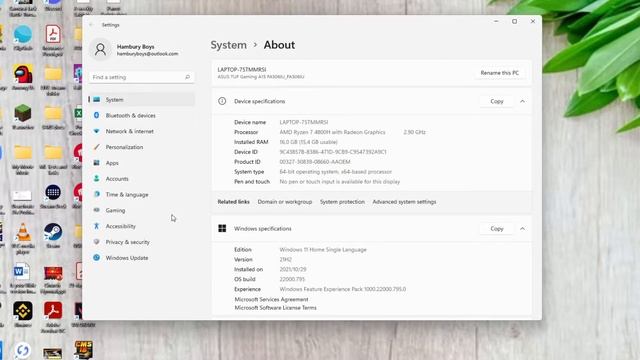Open Advanced system settings link

(404, 202)
